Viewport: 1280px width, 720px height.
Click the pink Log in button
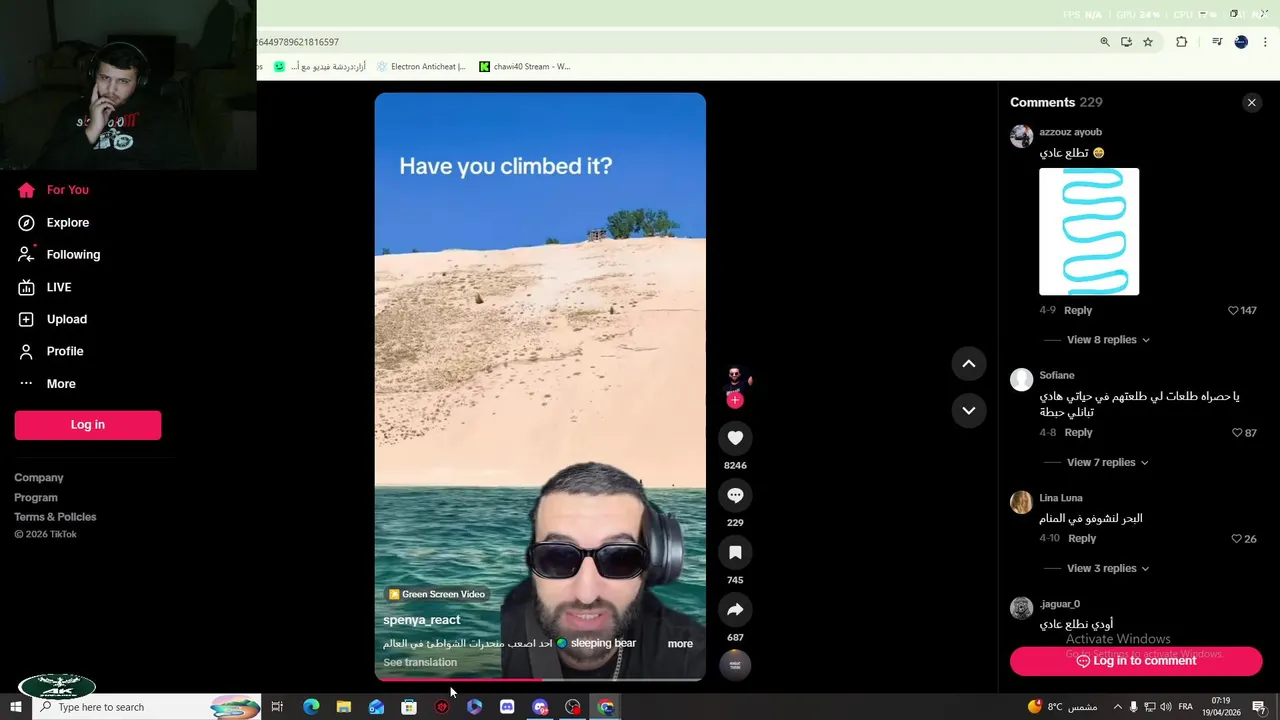tap(88, 425)
